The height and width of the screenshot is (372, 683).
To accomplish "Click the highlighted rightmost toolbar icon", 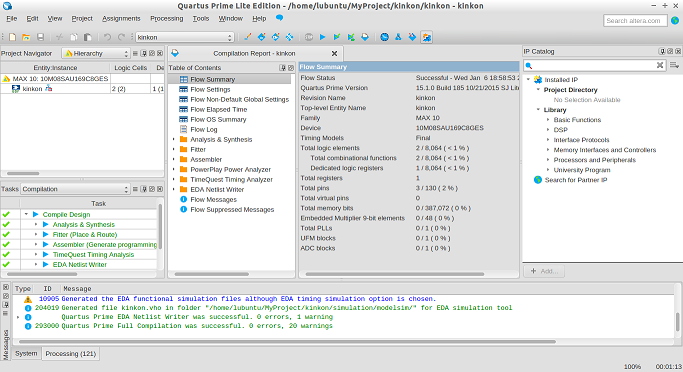I will click(426, 37).
